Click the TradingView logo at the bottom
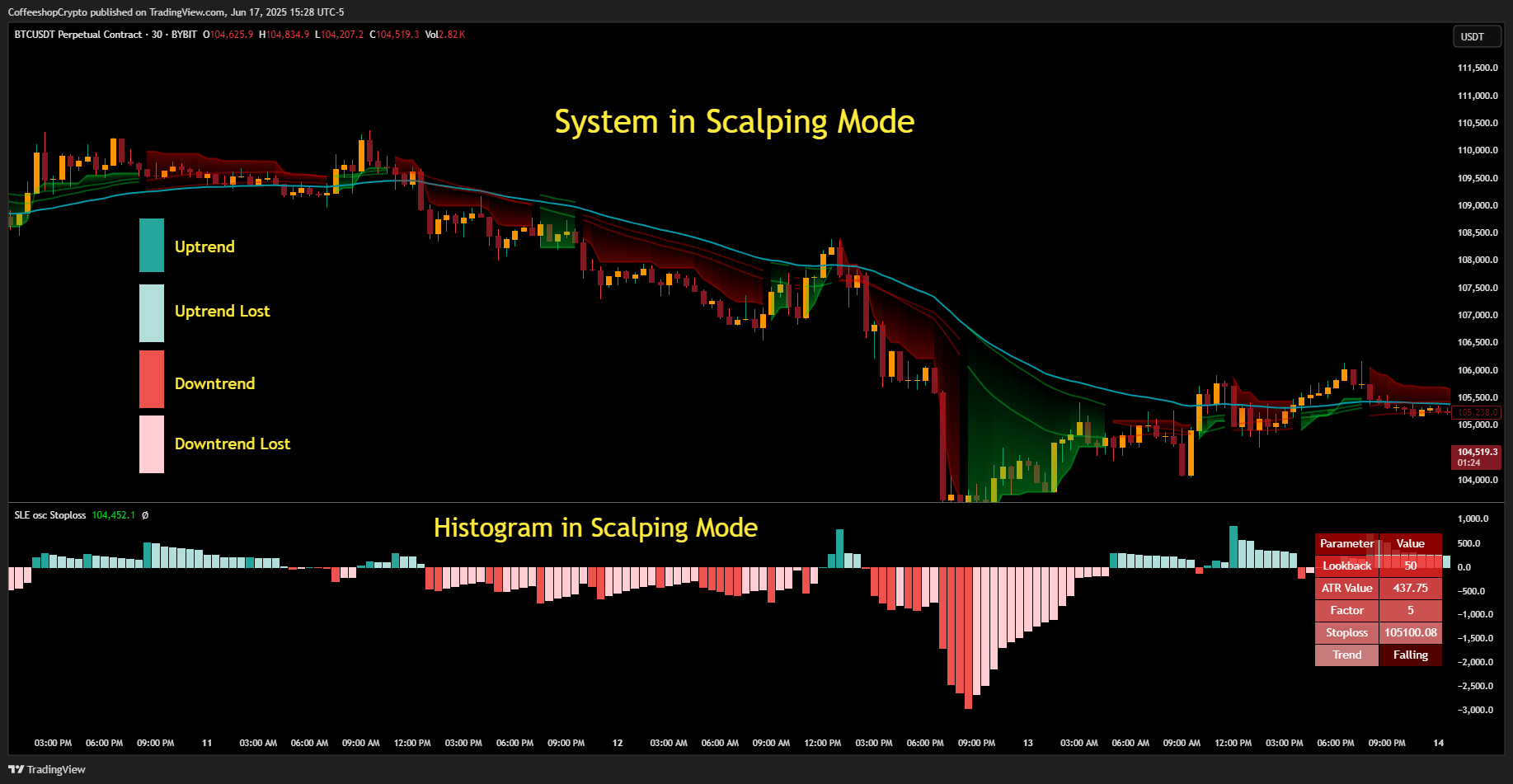Image resolution: width=1513 pixels, height=784 pixels. tap(47, 769)
